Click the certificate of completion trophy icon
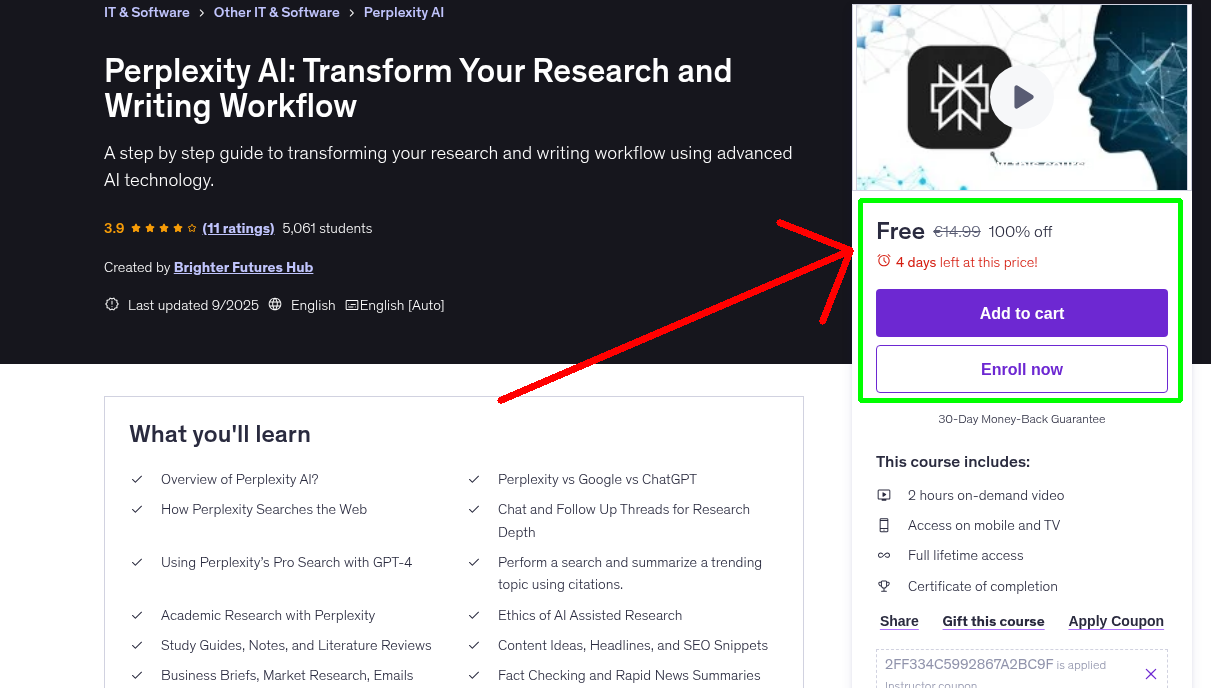1211x688 pixels. (x=884, y=586)
